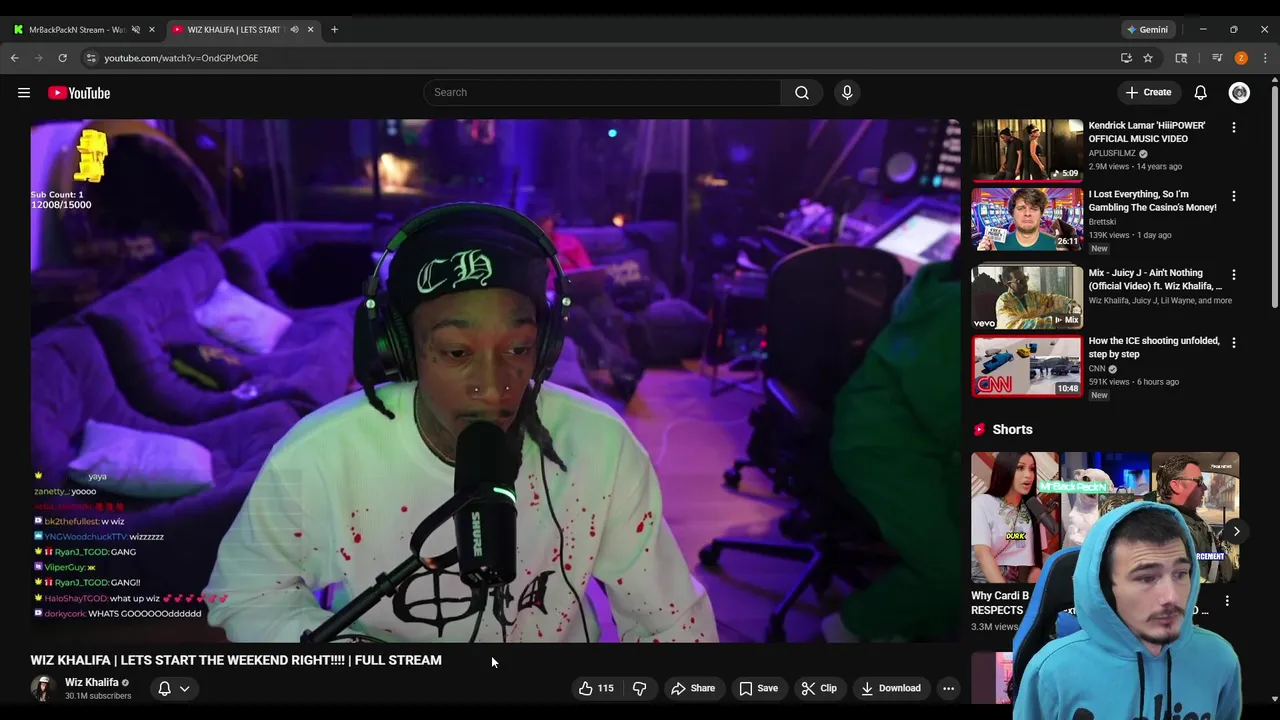The height and width of the screenshot is (720, 1280).
Task: Open the Gemini button in Chrome
Action: (x=1148, y=29)
